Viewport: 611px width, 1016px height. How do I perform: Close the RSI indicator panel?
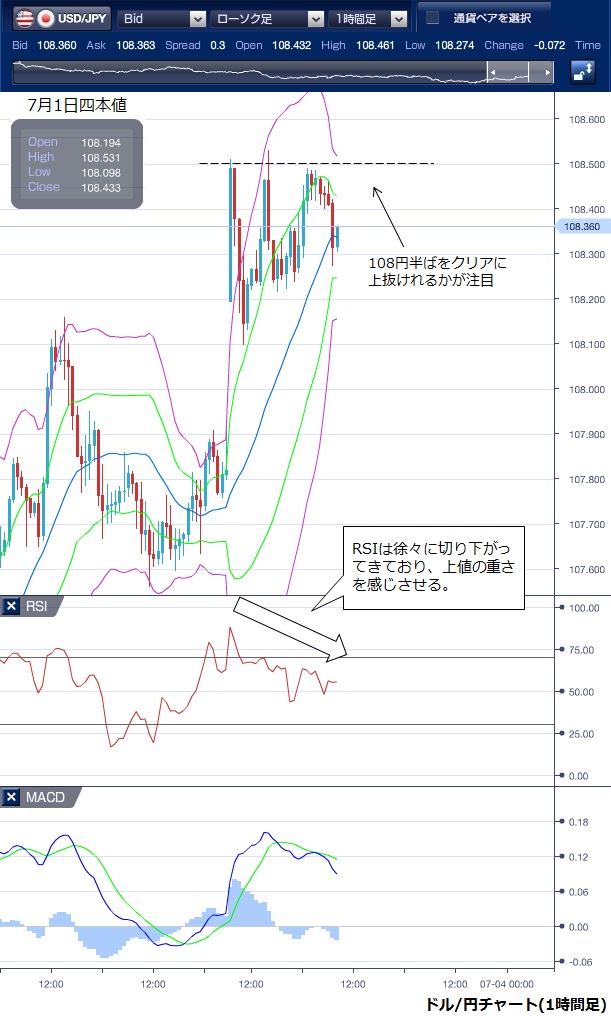[x=11, y=606]
